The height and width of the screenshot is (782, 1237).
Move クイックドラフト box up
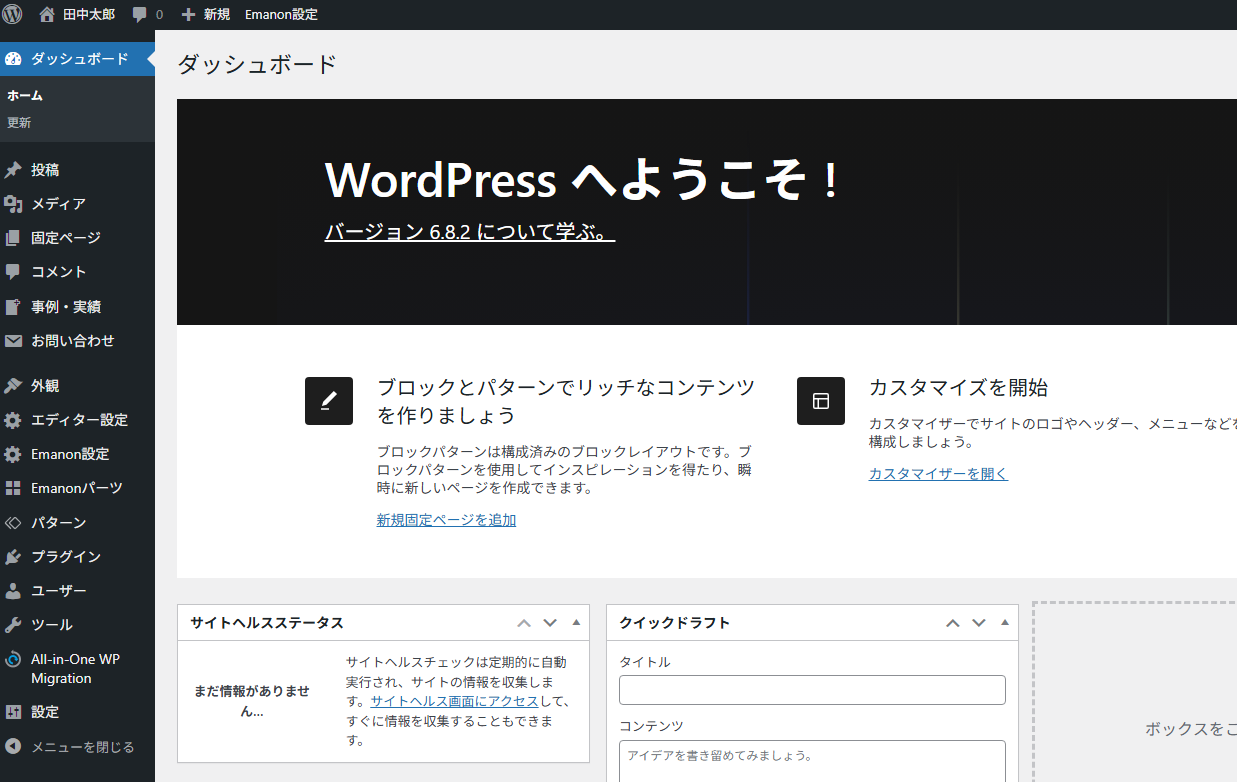[953, 623]
